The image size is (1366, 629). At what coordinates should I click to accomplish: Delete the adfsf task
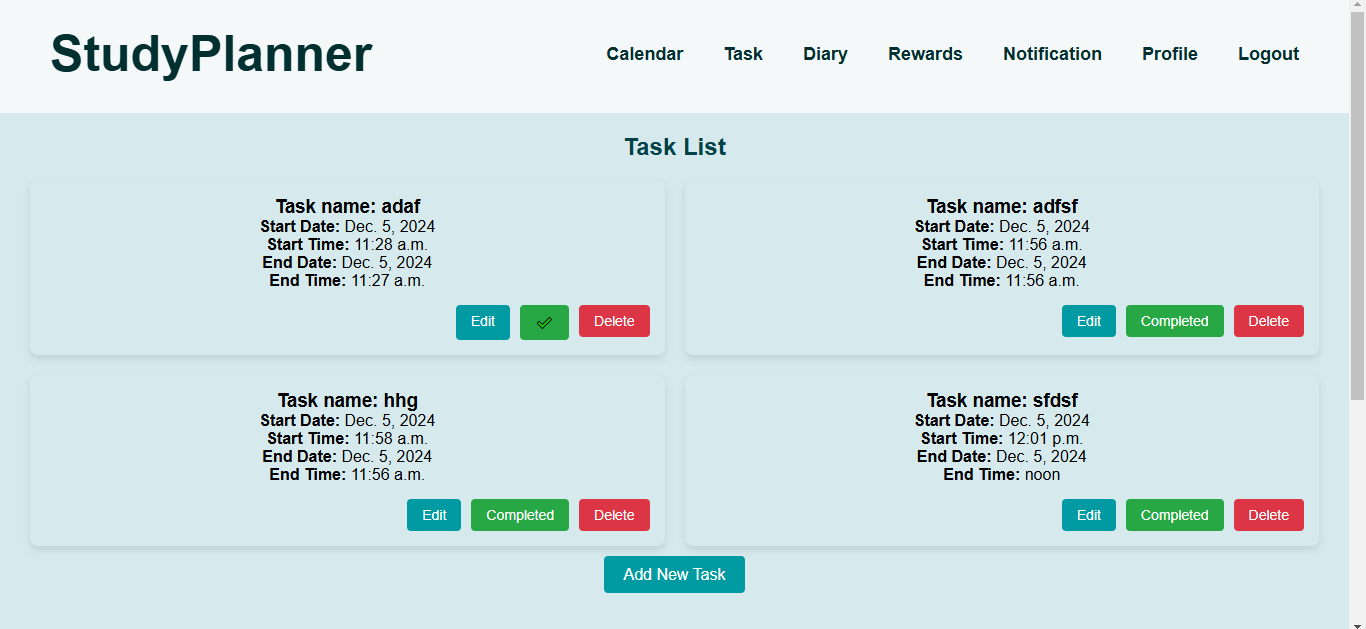[1268, 322]
